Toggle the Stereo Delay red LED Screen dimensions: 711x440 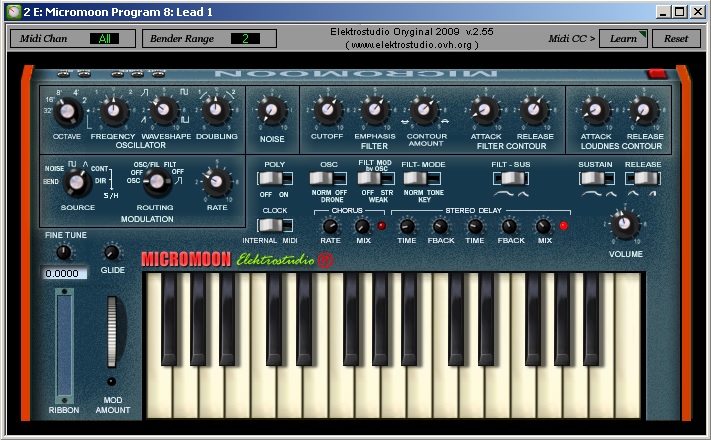tap(564, 225)
